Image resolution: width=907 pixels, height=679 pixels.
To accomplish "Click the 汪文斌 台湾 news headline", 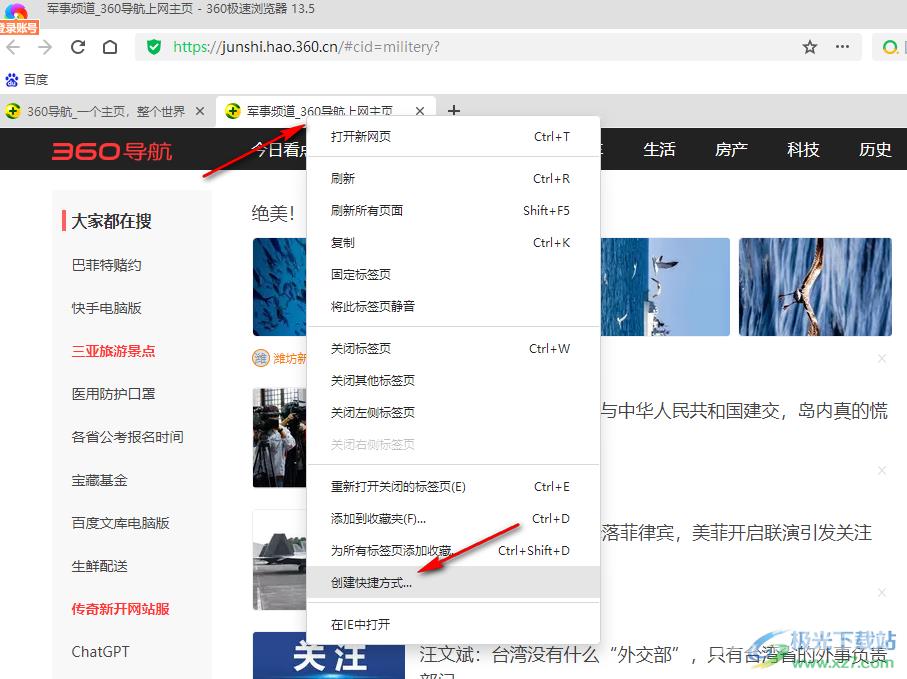I will pyautogui.click(x=654, y=655).
